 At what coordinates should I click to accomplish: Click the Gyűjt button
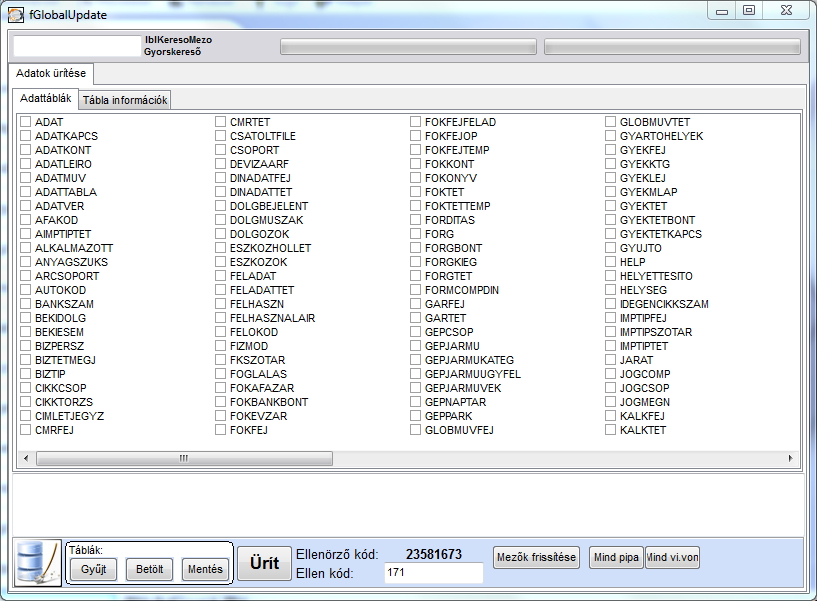click(94, 569)
